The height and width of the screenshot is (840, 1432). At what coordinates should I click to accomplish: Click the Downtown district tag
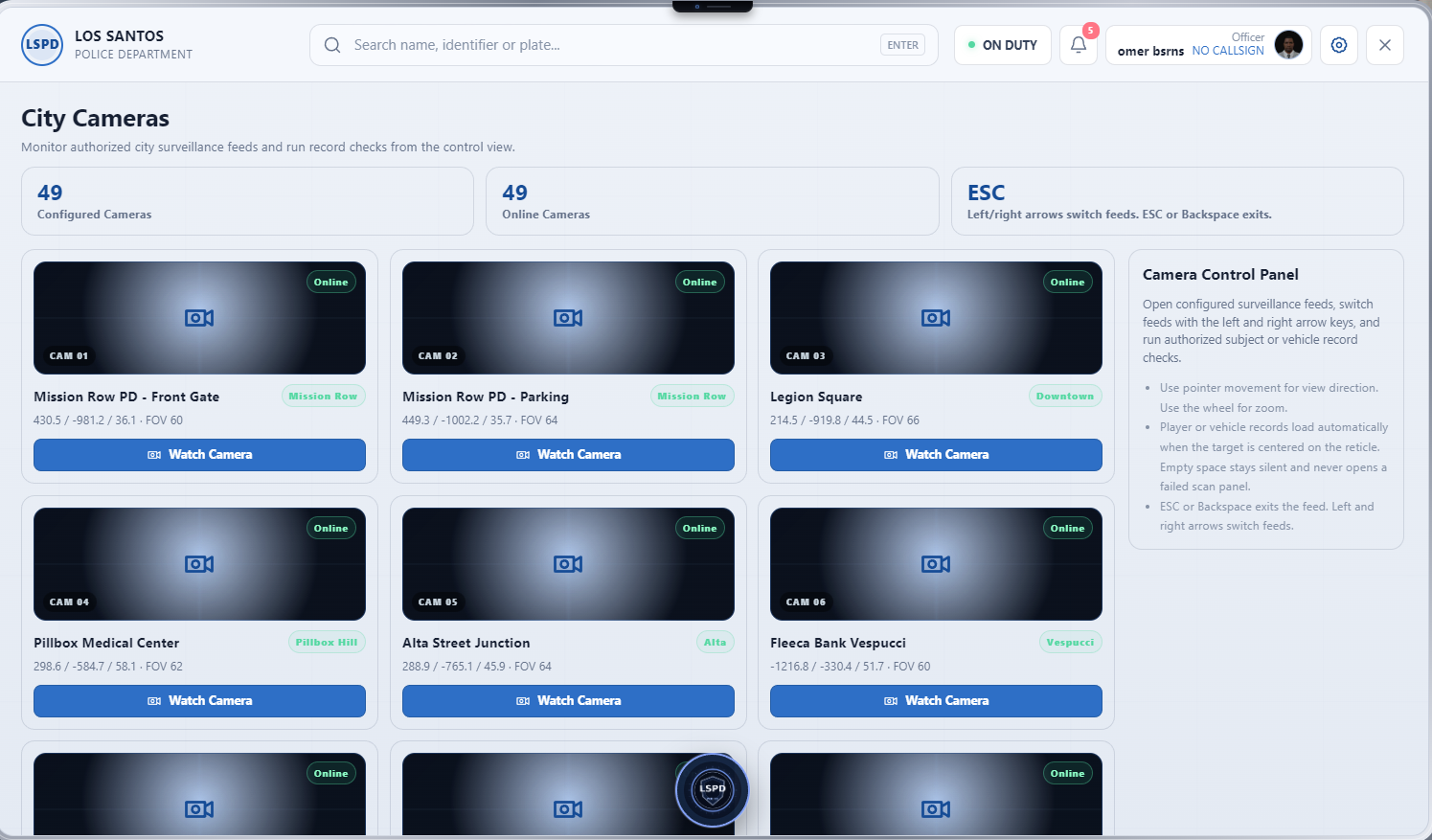[1065, 397]
